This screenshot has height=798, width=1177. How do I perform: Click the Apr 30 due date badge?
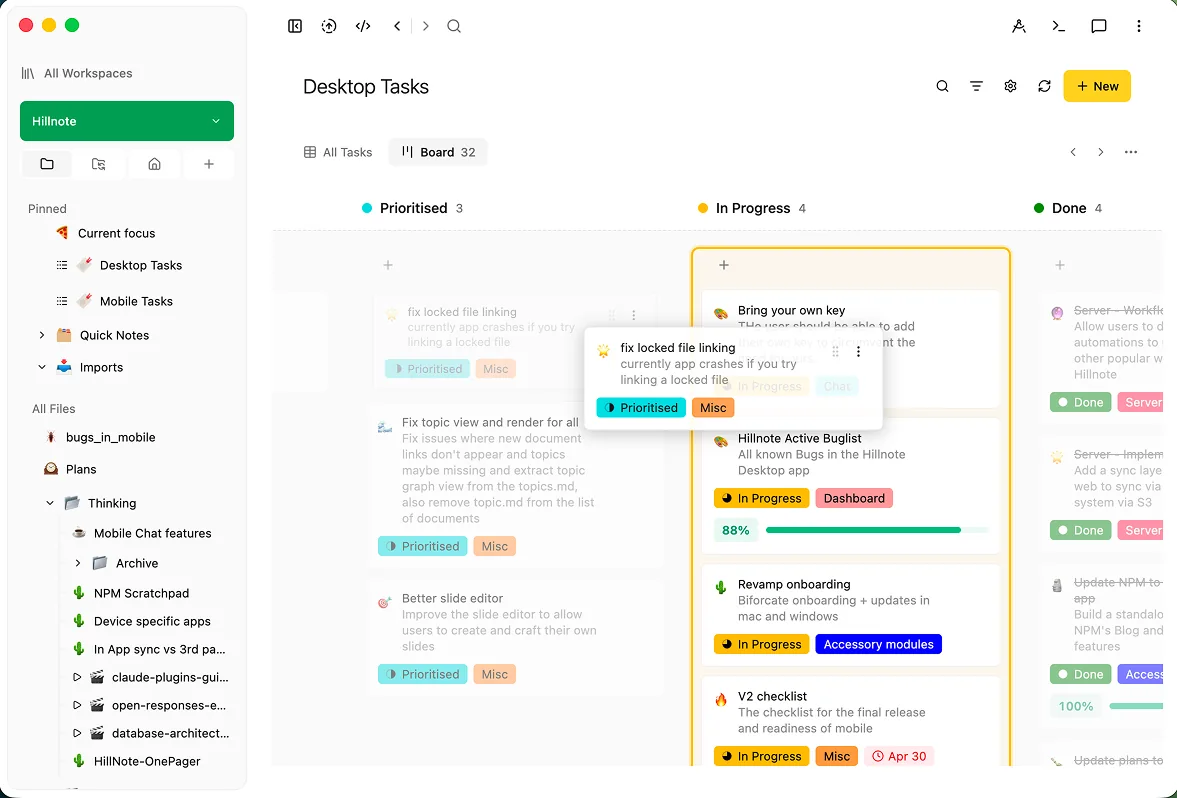pyautogui.click(x=899, y=756)
